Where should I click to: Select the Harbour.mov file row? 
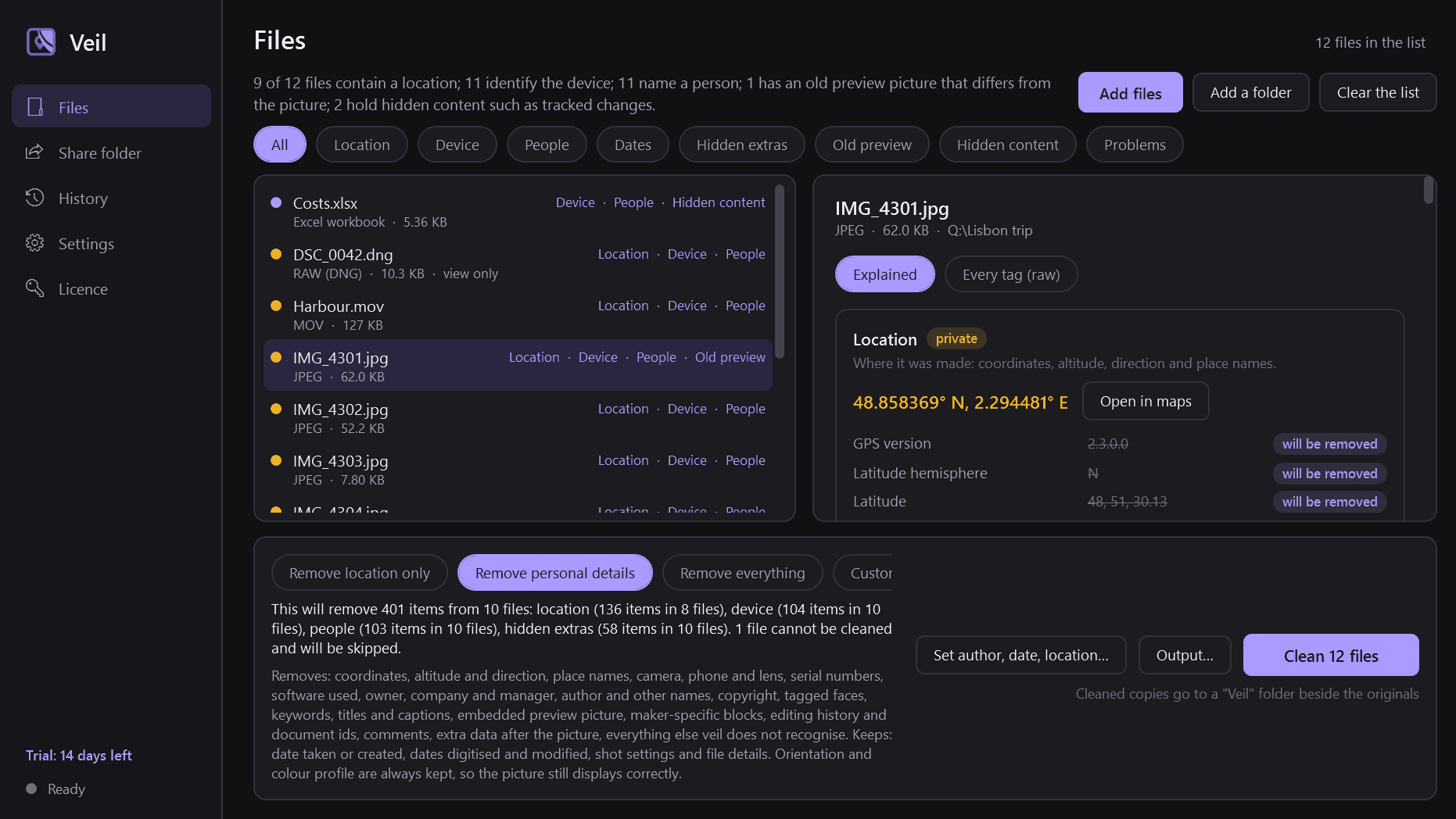518,314
